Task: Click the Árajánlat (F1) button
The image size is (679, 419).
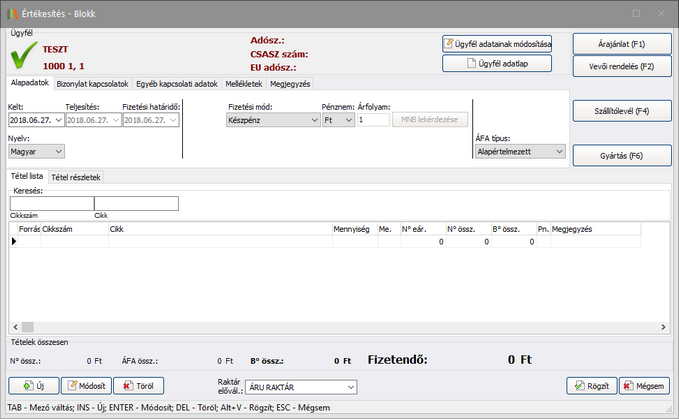Action: click(x=621, y=44)
